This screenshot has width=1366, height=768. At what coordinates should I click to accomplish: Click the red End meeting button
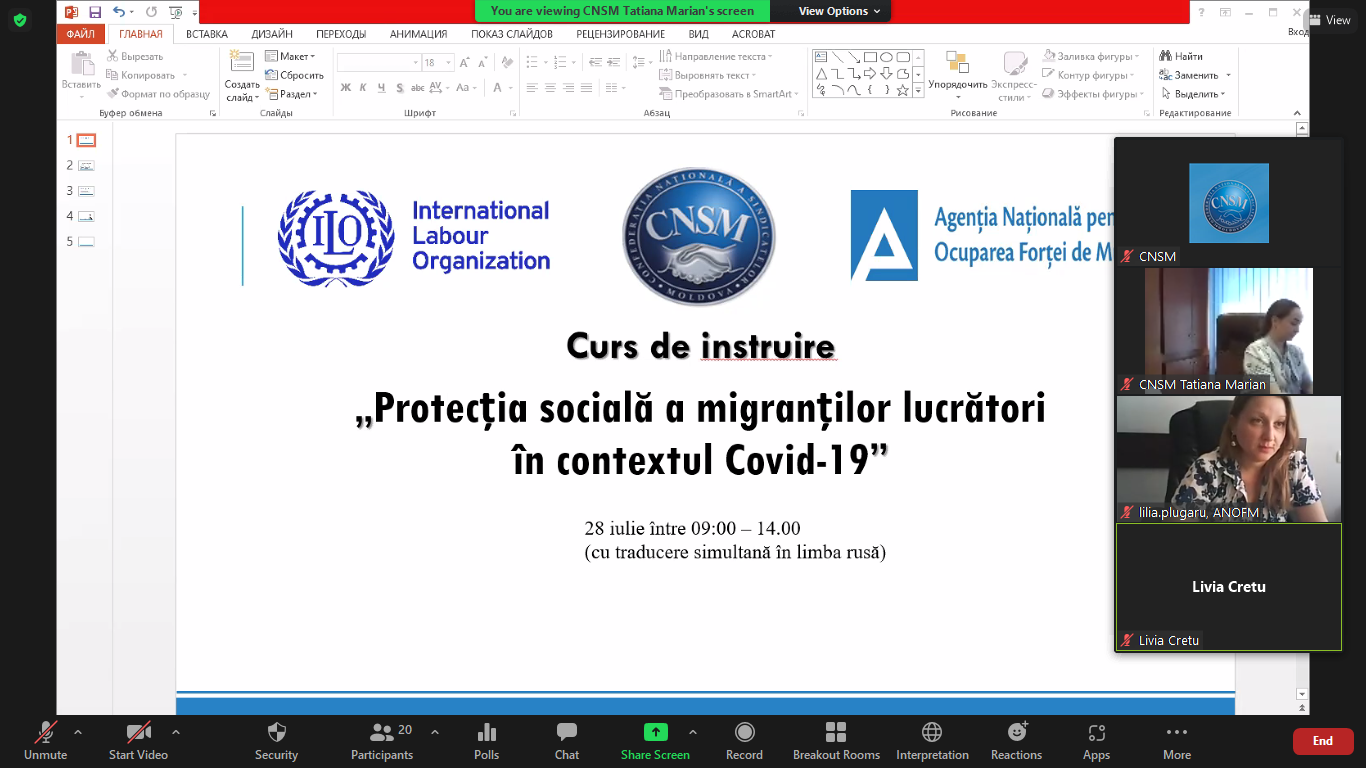click(x=1322, y=741)
